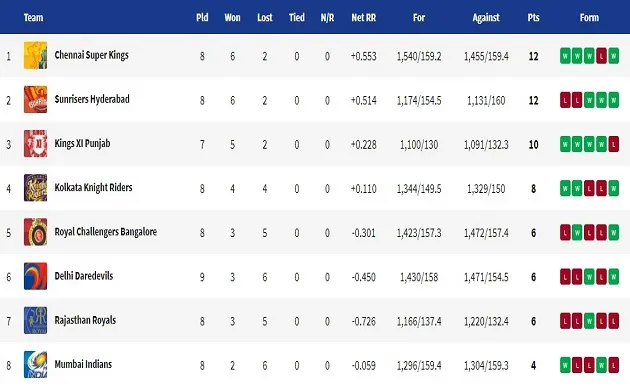The width and height of the screenshot is (630, 390).
Task: Click the Team column header
Action: (33, 18)
